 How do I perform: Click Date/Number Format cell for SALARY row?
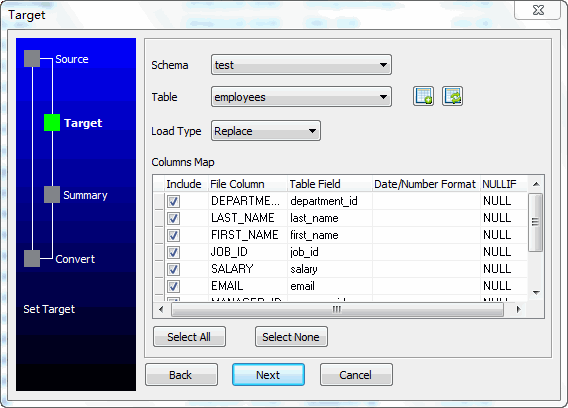[x=426, y=269]
